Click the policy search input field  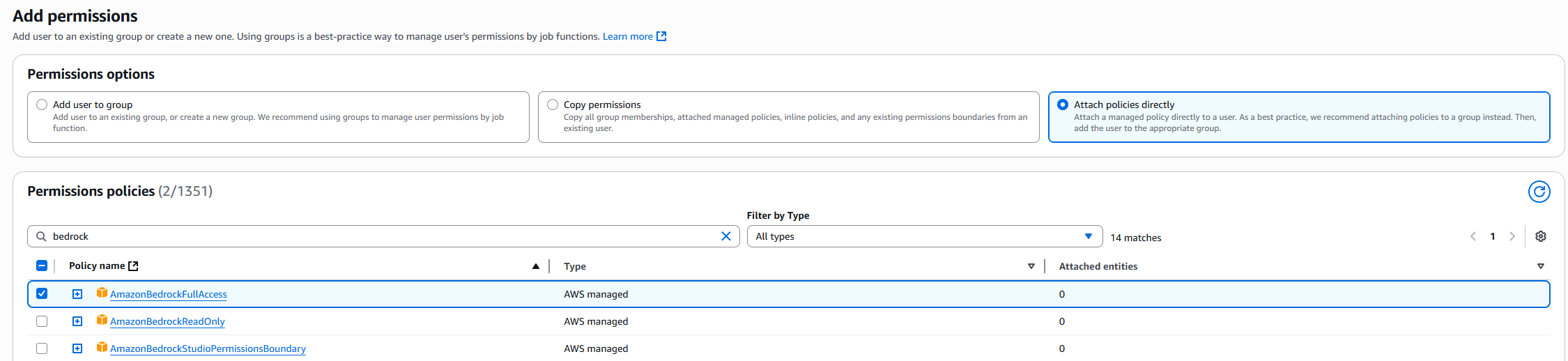(x=383, y=236)
